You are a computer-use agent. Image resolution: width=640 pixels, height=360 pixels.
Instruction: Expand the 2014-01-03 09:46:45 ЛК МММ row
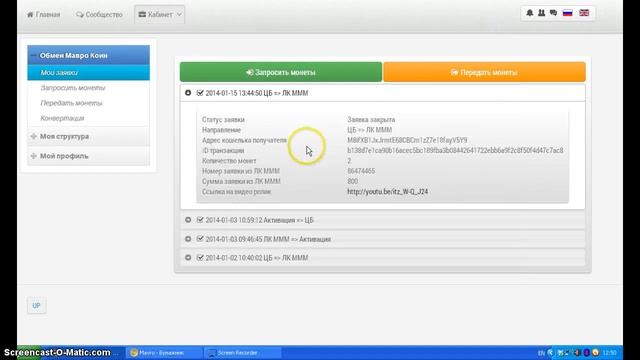tap(188, 239)
